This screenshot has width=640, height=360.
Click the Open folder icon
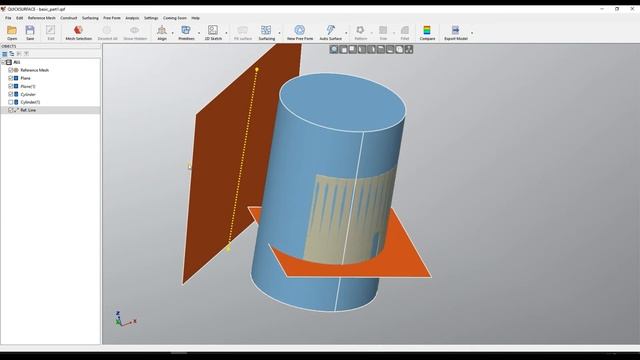12,30
